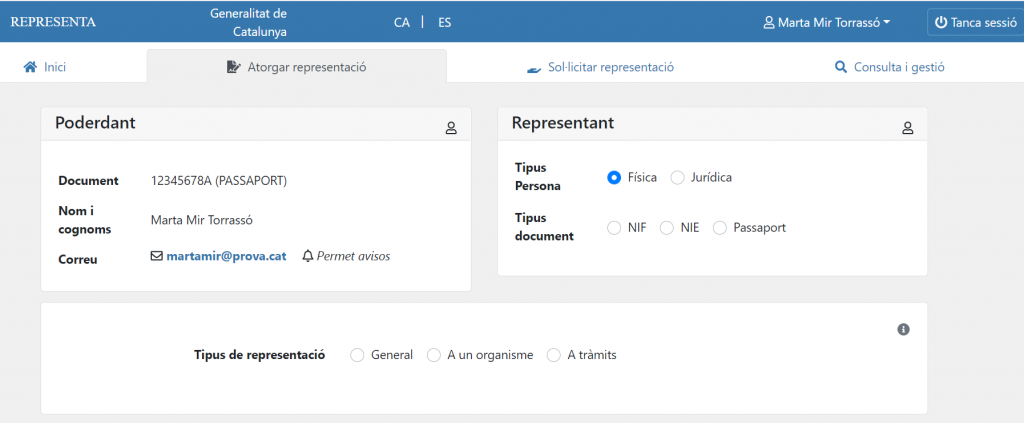The width and height of the screenshot is (1024, 423).
Task: Click the REPRESENTA logo
Action: (x=53, y=22)
